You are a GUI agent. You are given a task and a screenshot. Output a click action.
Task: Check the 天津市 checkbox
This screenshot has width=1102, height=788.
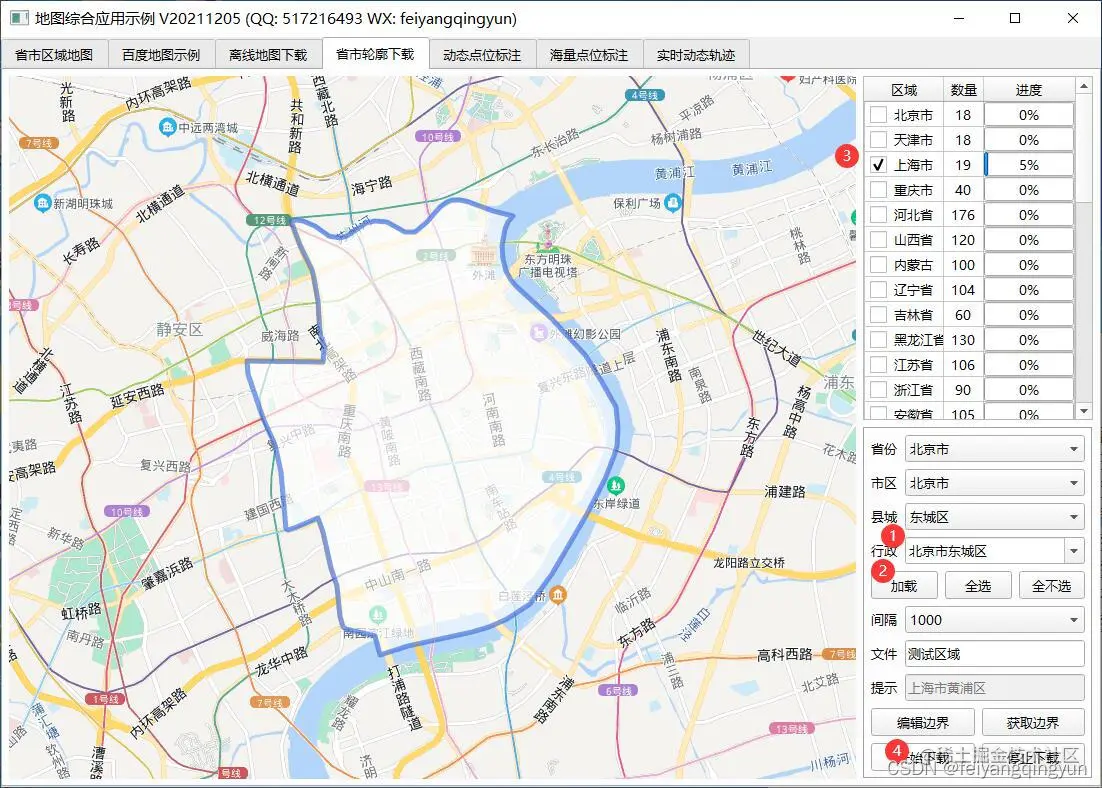(879, 140)
